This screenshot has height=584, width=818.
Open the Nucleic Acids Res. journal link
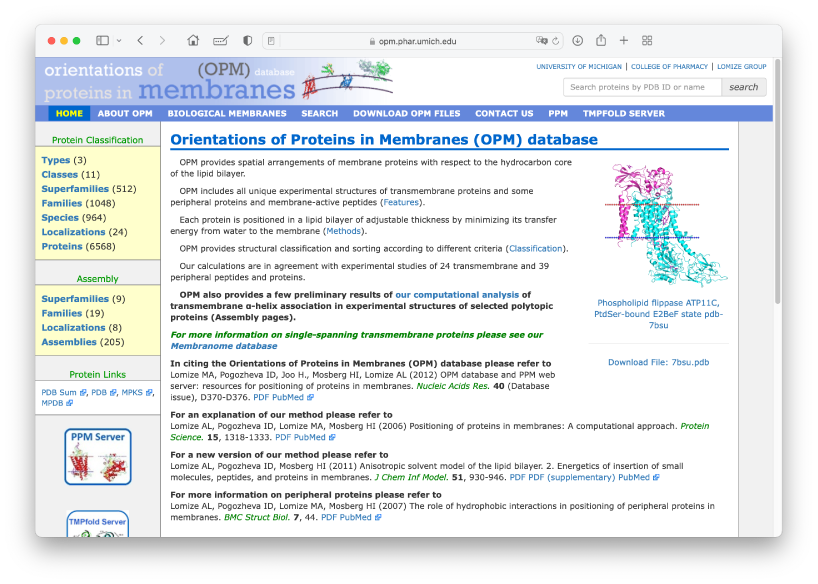click(452, 386)
